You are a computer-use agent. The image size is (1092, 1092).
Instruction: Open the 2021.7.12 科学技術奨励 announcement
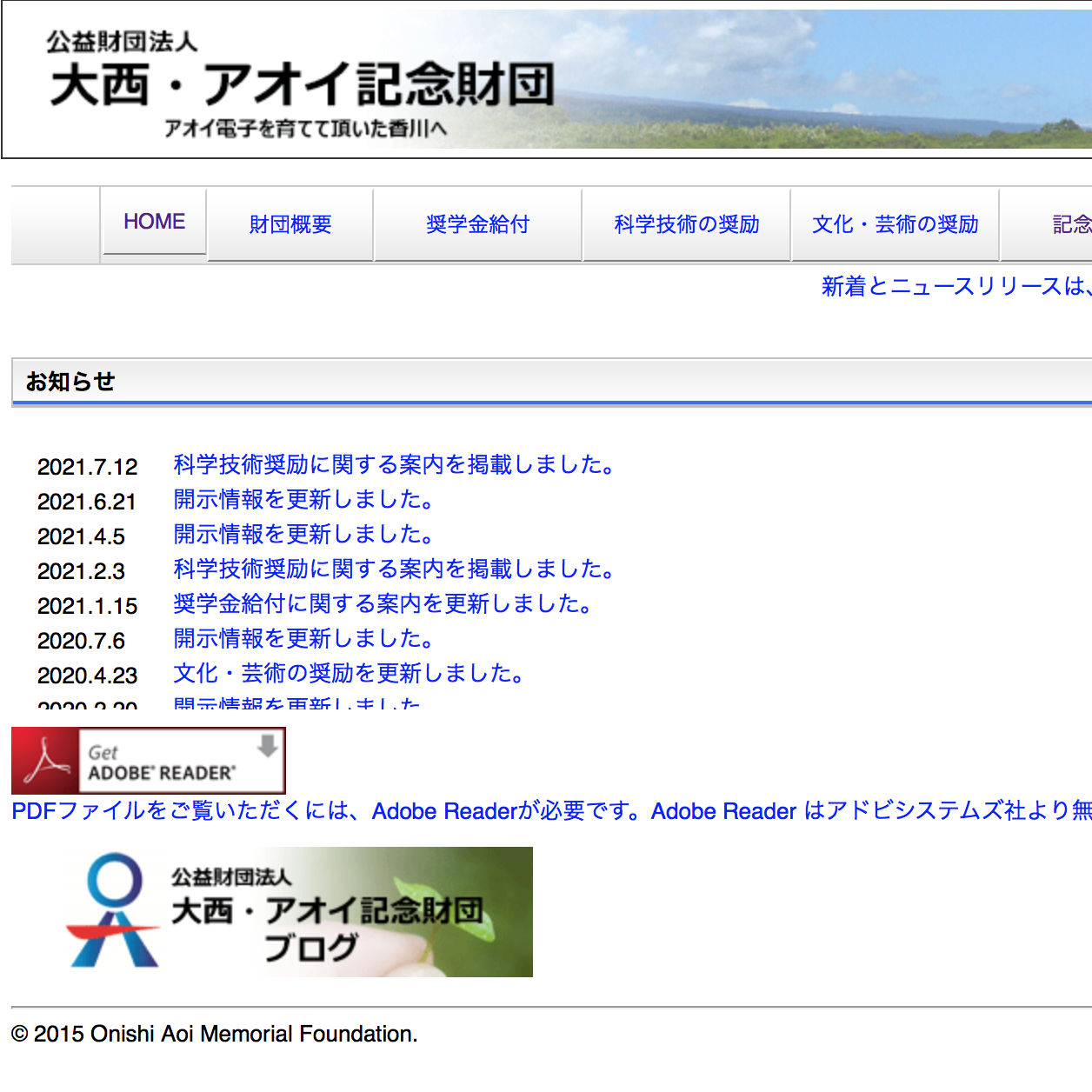point(395,465)
